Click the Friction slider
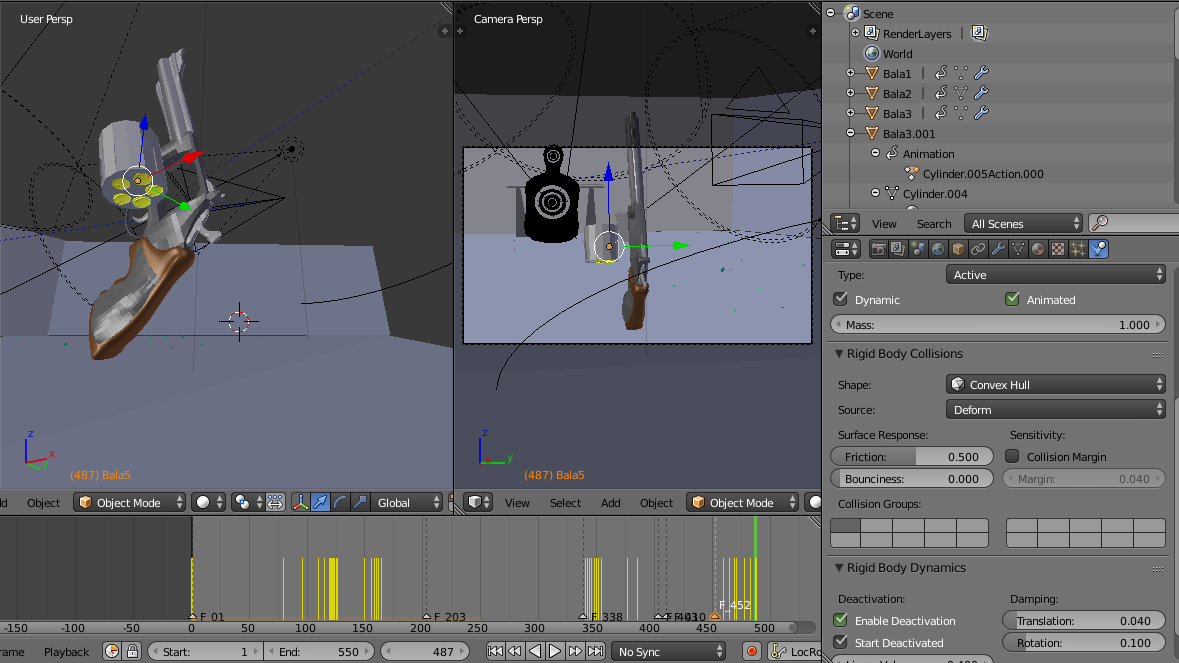 (x=910, y=457)
